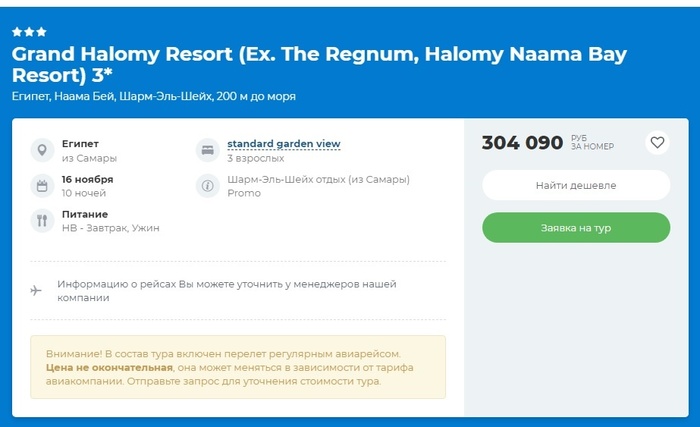
Task: Click the НВ - Завтрак, Ужин meal plan
Action: point(110,228)
